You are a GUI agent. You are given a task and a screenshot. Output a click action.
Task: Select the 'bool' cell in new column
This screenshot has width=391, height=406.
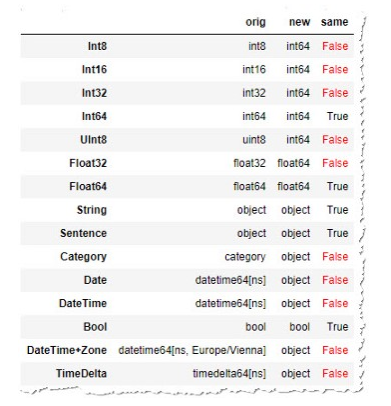299,327
